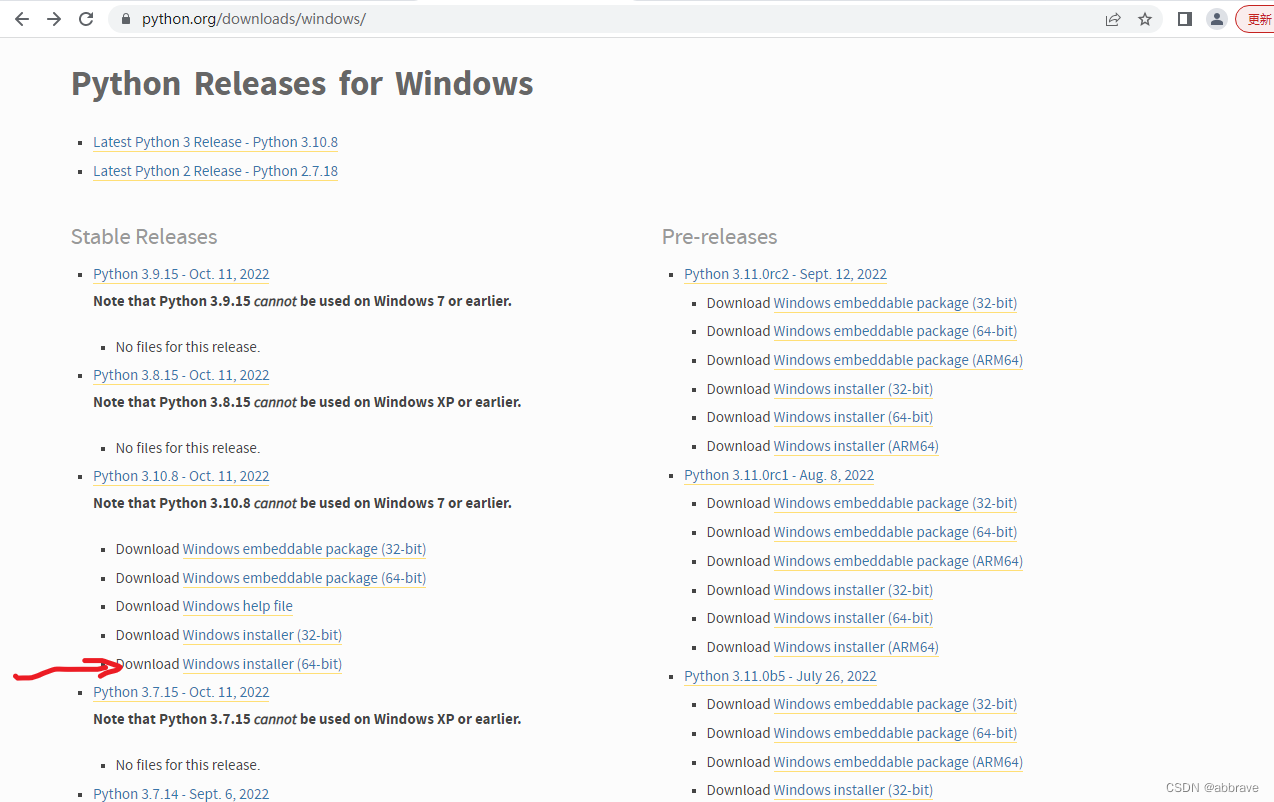1274x802 pixels.
Task: Go back to the previous page
Action: (x=22, y=19)
